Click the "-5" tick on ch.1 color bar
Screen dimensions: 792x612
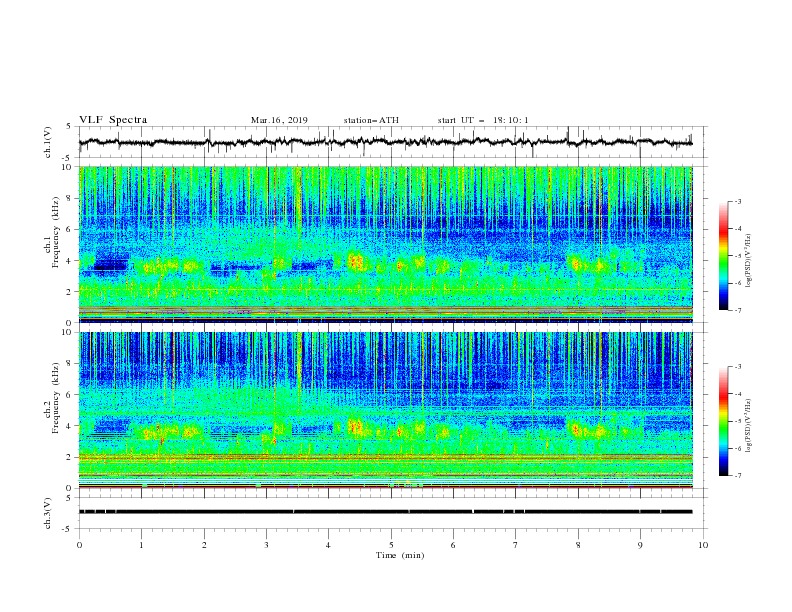(x=737, y=256)
